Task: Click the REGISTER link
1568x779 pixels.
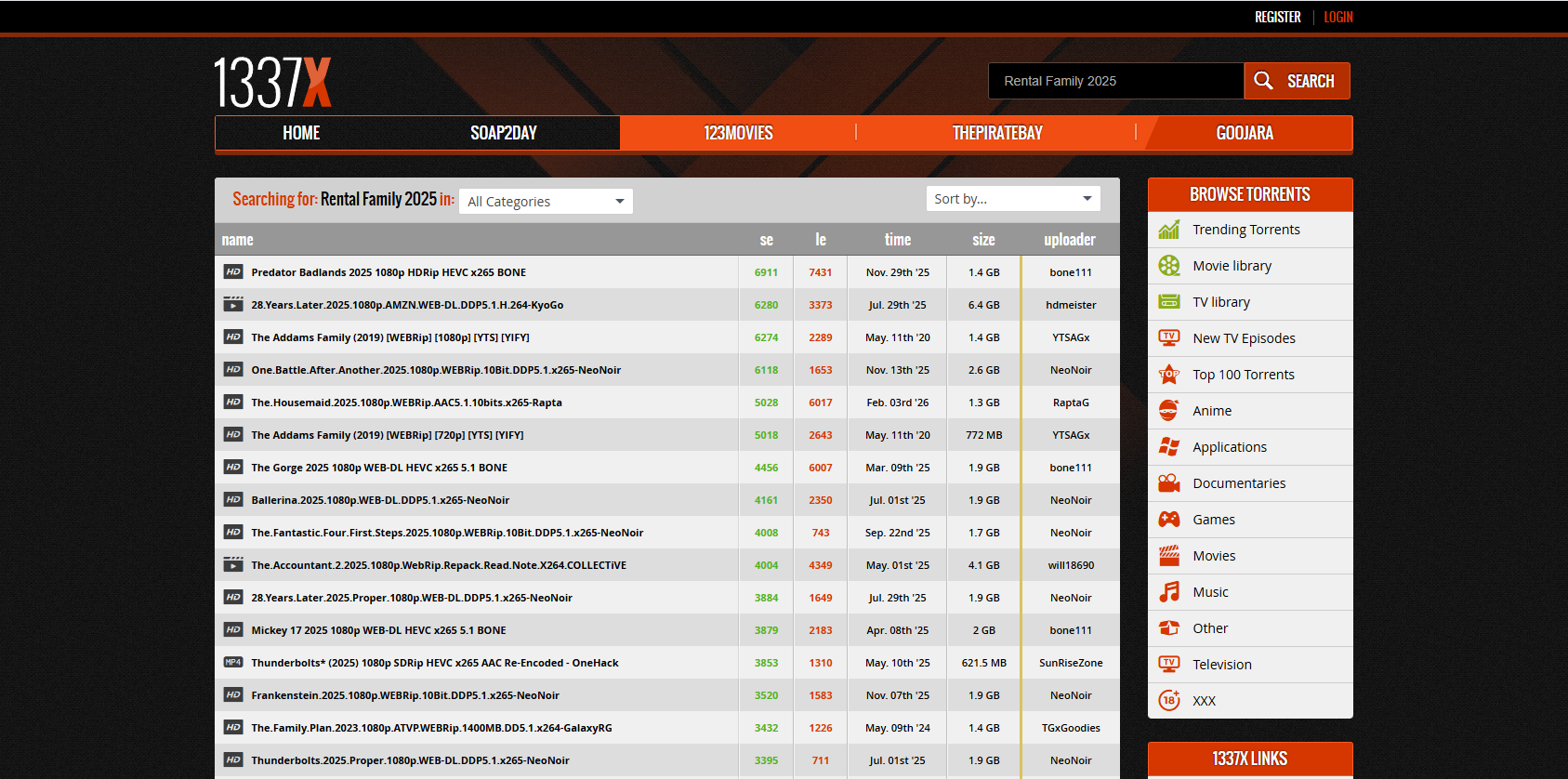Action: 1278,17
